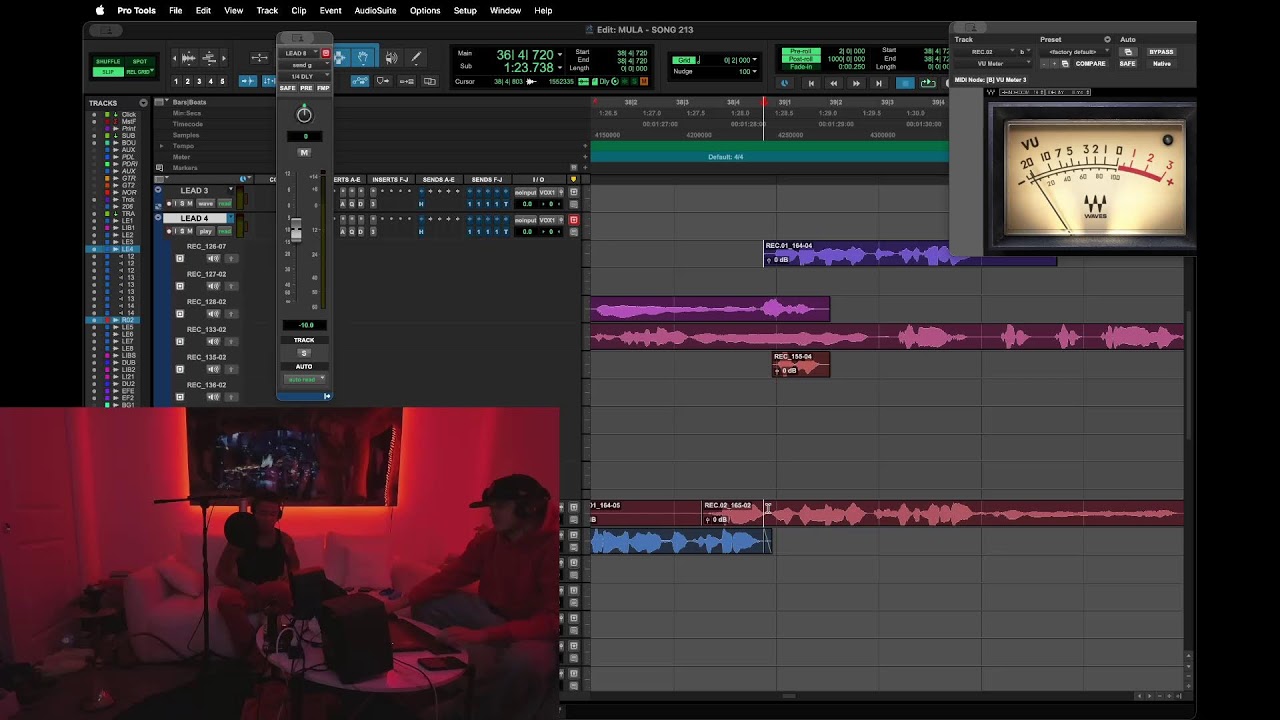Click the REC_155-04 audio clip
Viewport: 1280px width, 720px height.
[x=801, y=364]
